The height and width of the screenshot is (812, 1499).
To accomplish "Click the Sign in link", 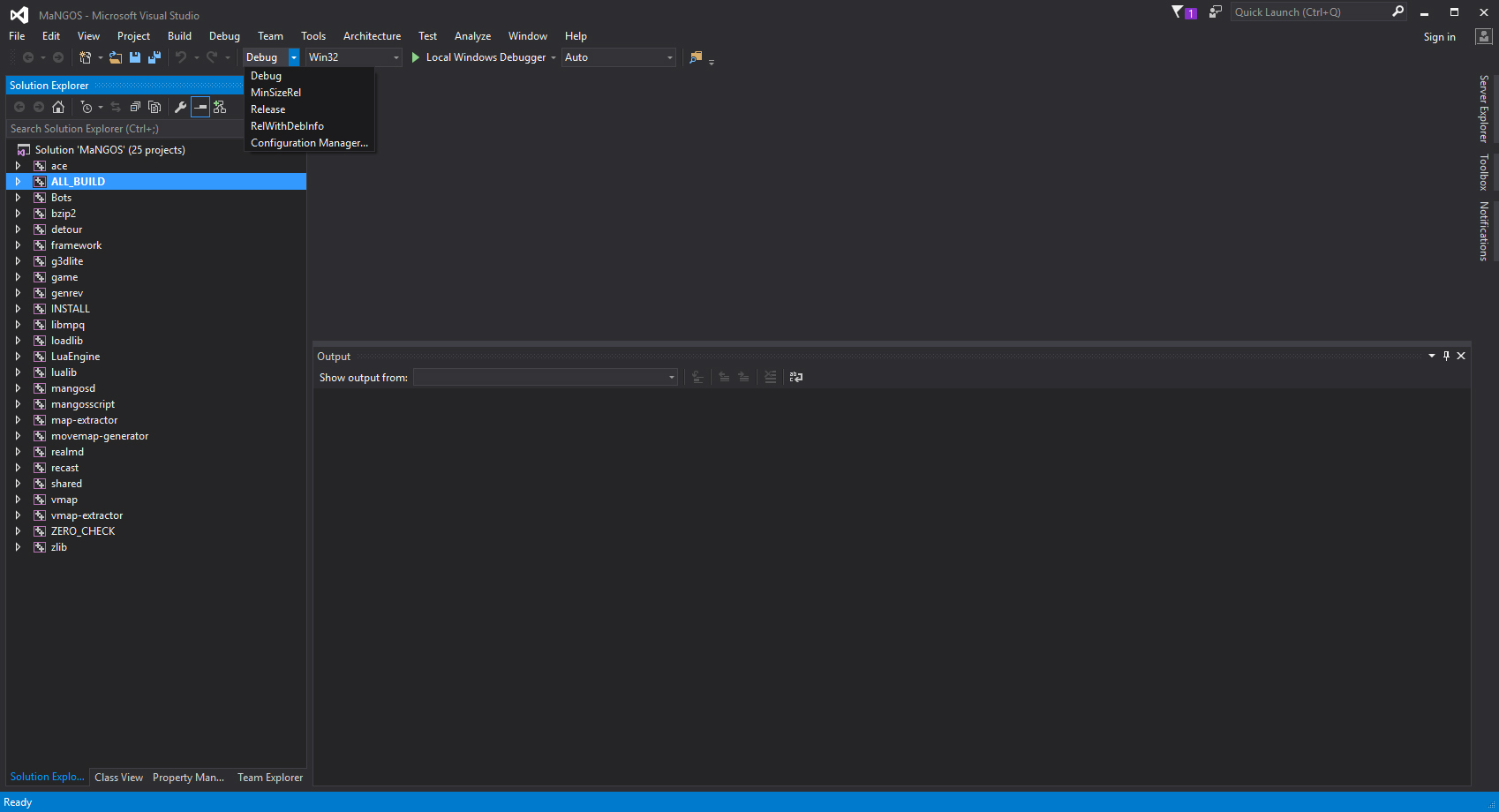I will click(x=1439, y=37).
